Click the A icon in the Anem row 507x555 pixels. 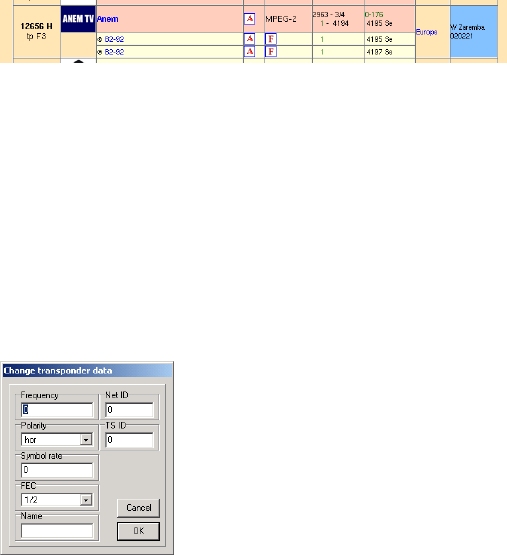click(x=250, y=19)
